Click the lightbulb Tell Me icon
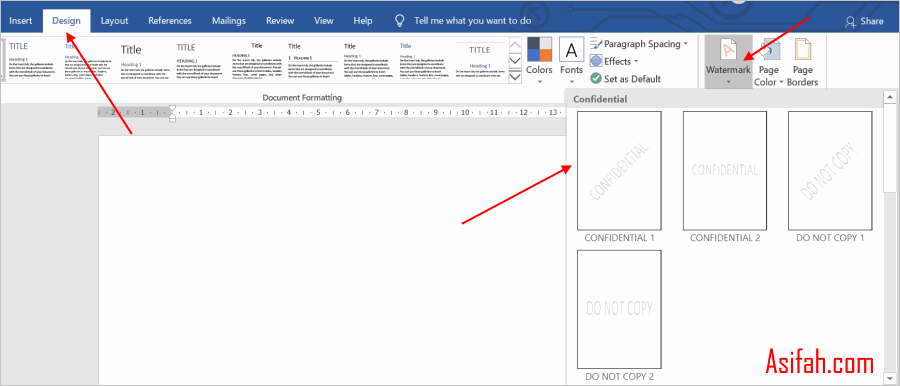900x386 pixels. [400, 21]
